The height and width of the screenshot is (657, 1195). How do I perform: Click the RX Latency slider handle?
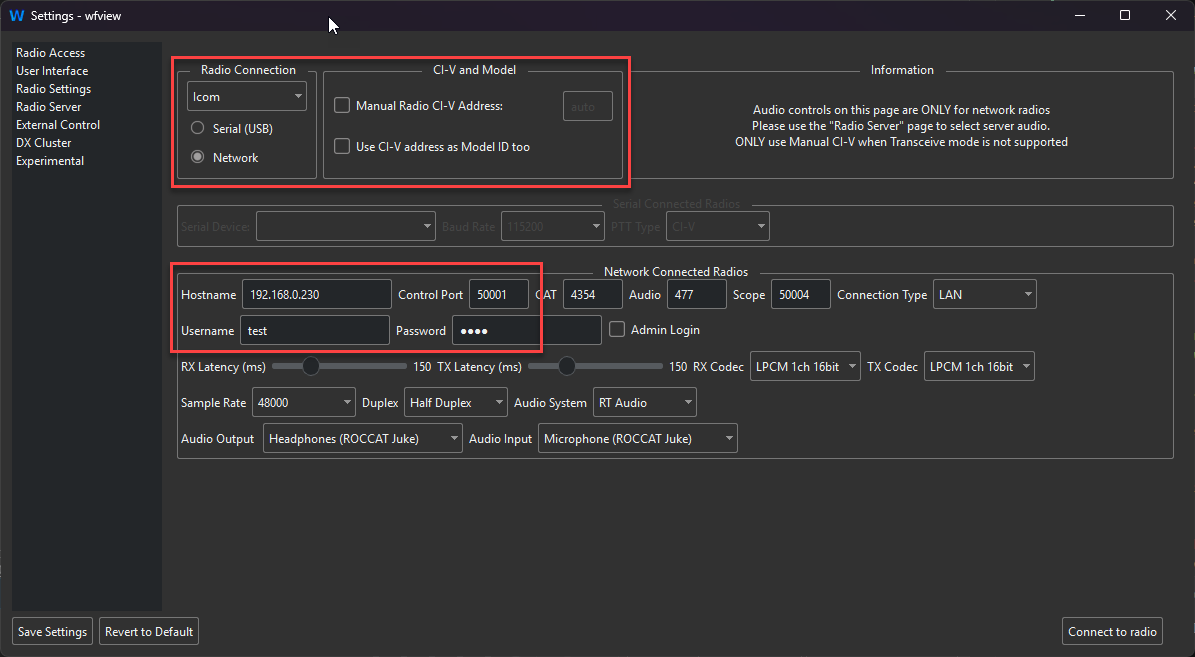point(310,367)
